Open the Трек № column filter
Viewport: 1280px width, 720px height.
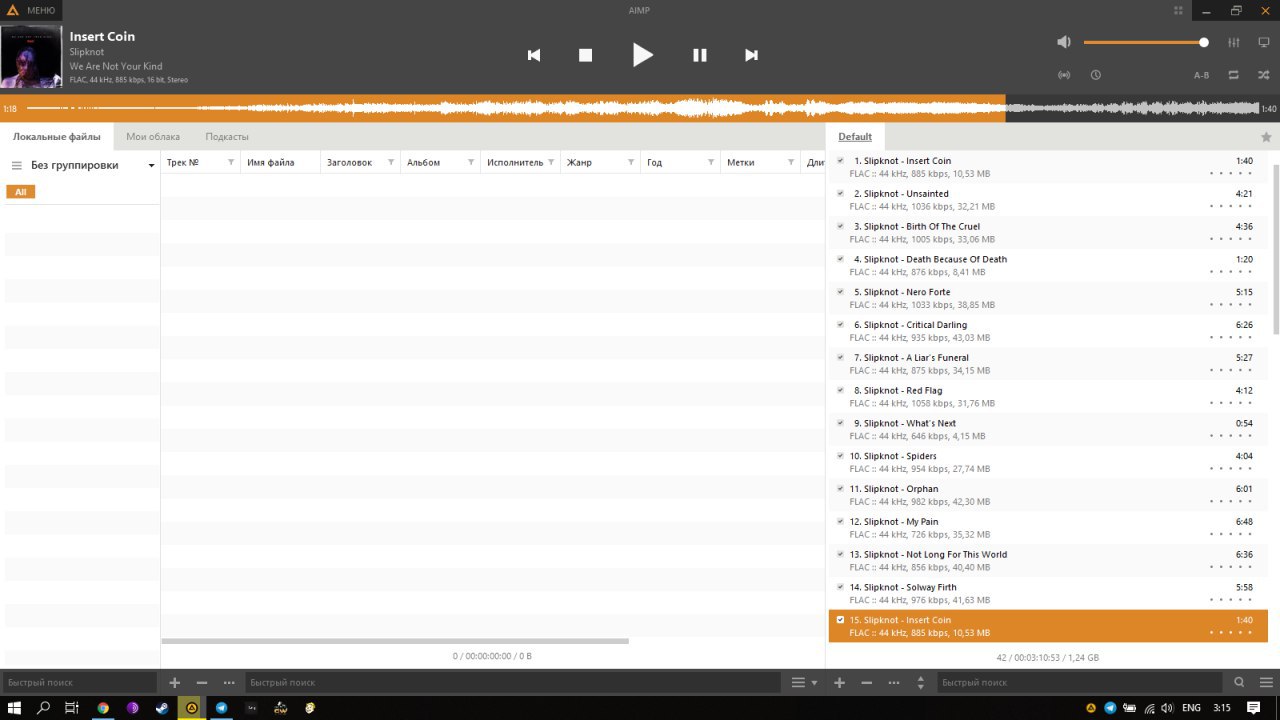231,162
